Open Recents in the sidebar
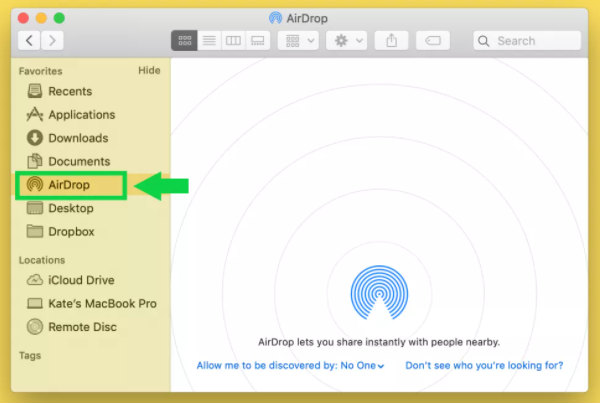 (x=90, y=91)
